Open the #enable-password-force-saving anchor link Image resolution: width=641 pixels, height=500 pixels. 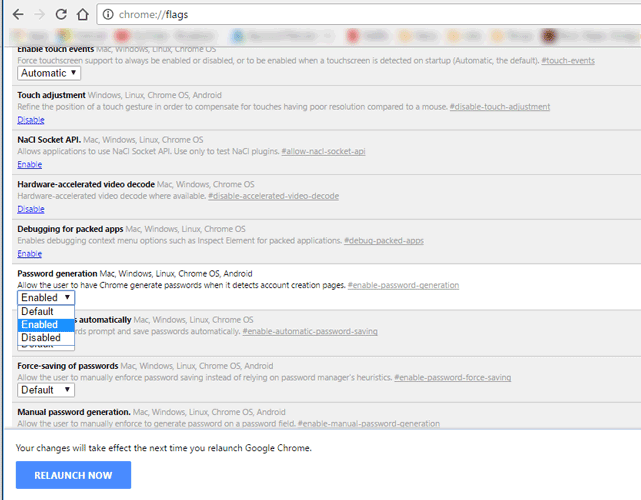coord(453,378)
